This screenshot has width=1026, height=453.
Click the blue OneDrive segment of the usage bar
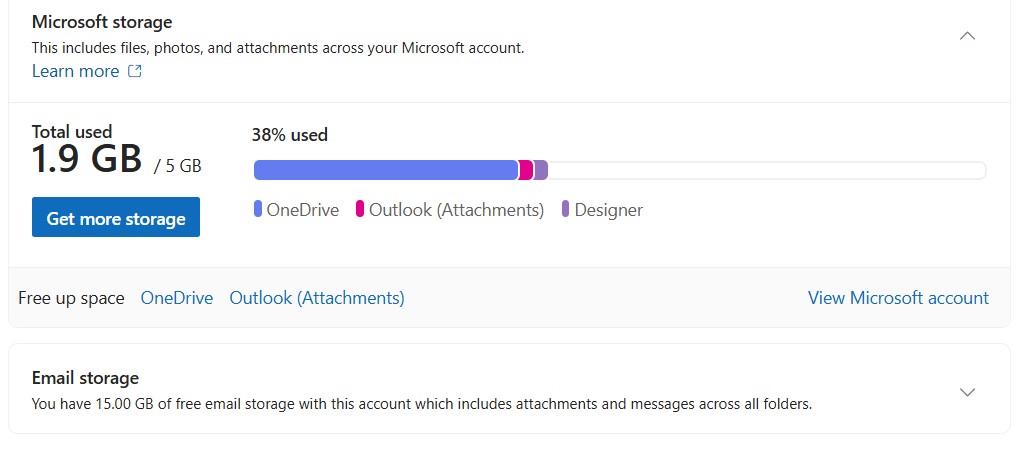(x=385, y=170)
